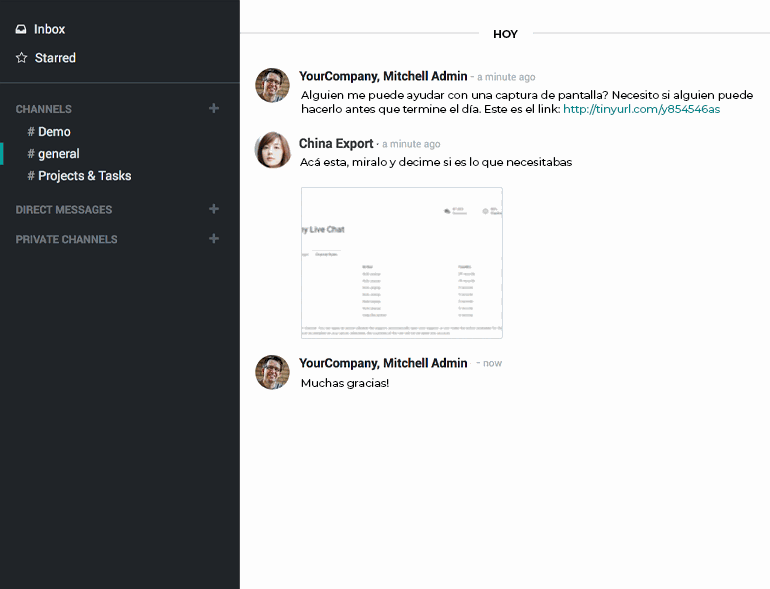
Task: Click the Starred star icon
Action: [21, 58]
